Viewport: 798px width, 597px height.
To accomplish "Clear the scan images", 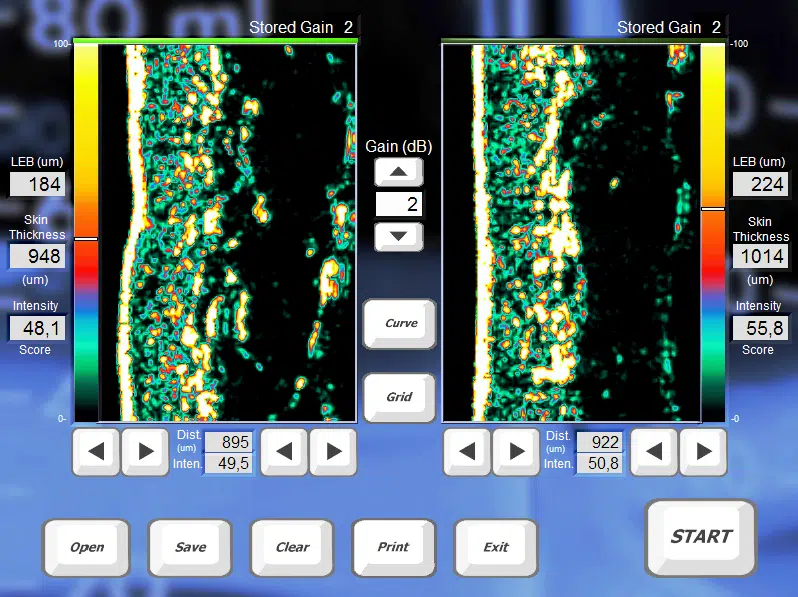I will click(292, 547).
